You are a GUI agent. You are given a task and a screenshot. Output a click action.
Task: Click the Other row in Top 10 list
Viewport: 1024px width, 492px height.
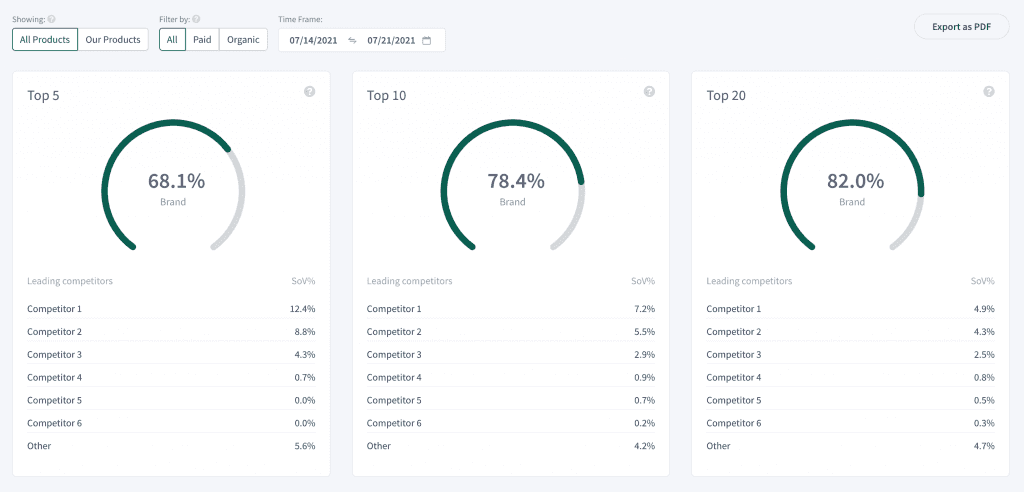tap(379, 446)
